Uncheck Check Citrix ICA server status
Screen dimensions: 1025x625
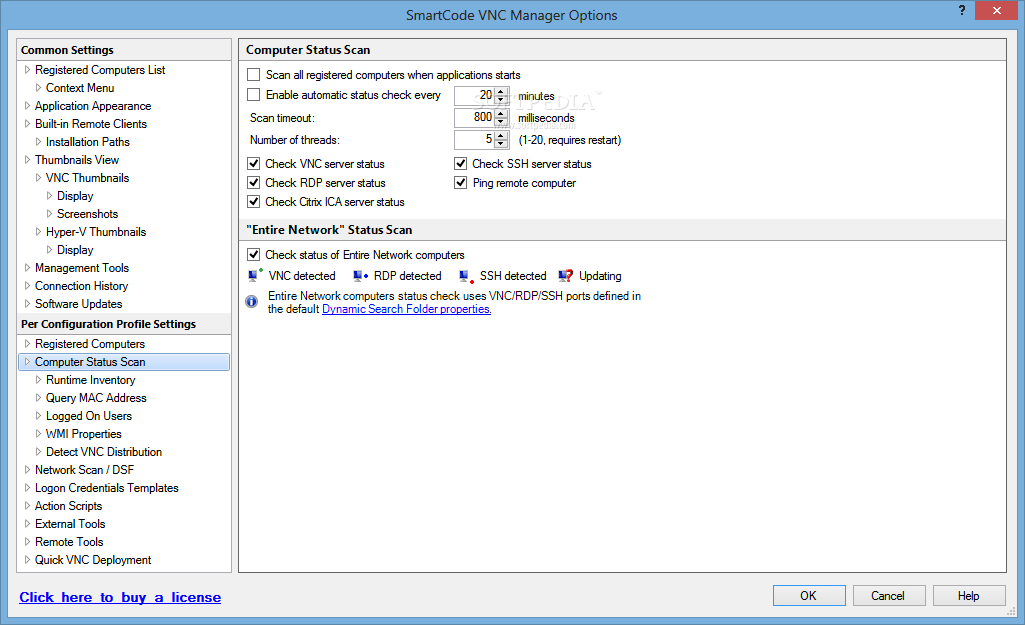tap(254, 201)
